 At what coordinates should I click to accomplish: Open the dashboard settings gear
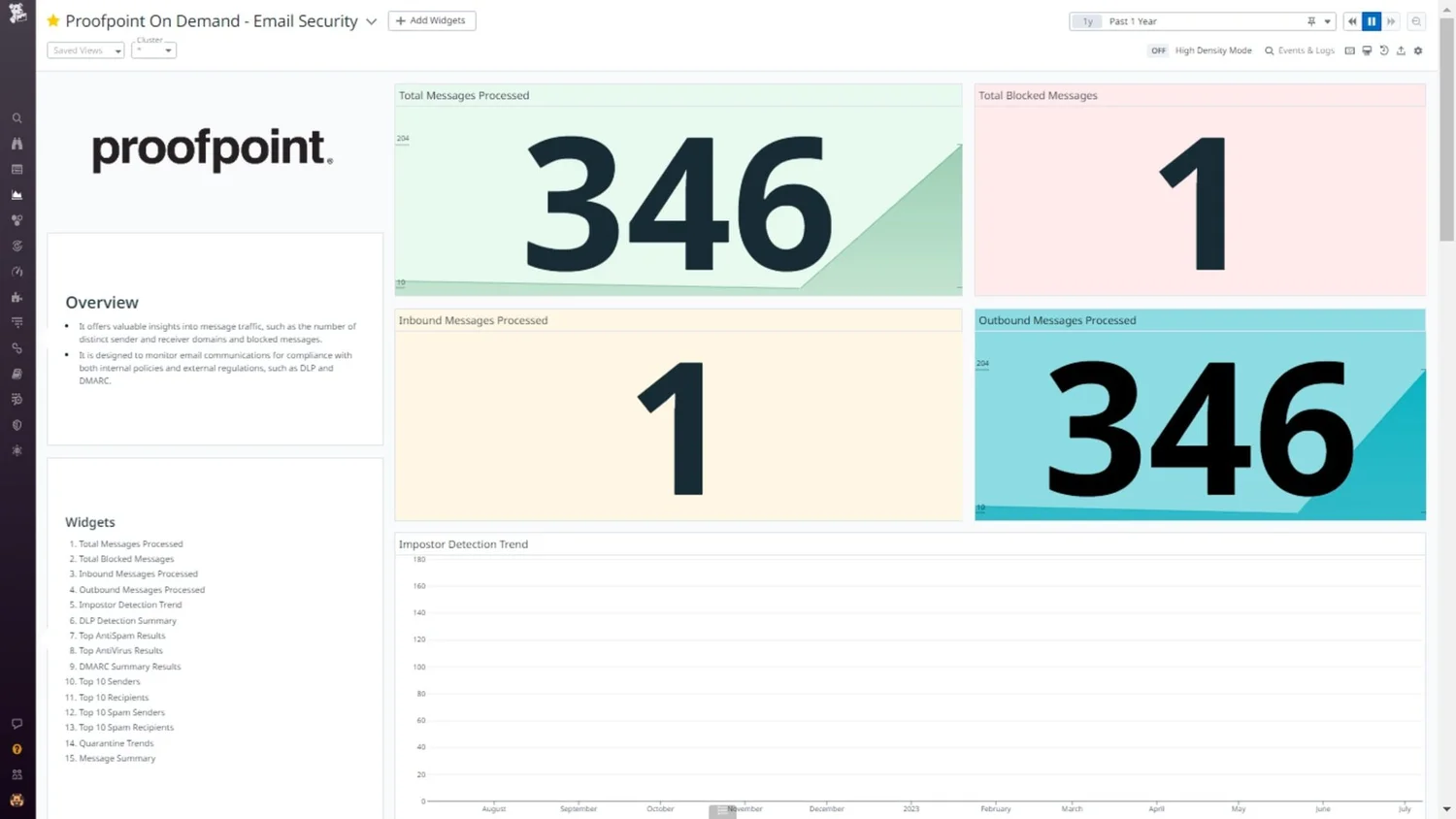(x=1418, y=50)
